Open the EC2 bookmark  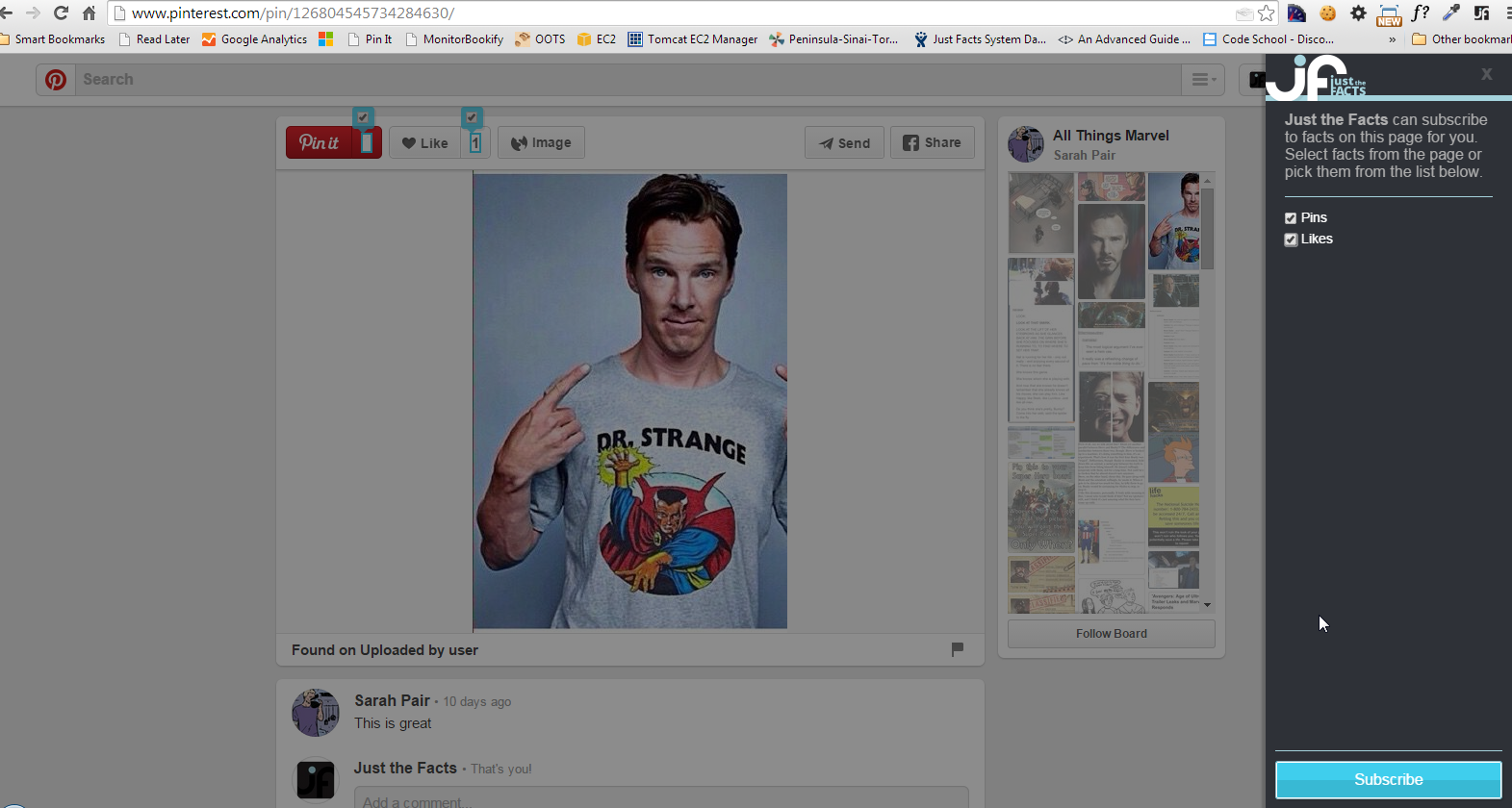[597, 39]
